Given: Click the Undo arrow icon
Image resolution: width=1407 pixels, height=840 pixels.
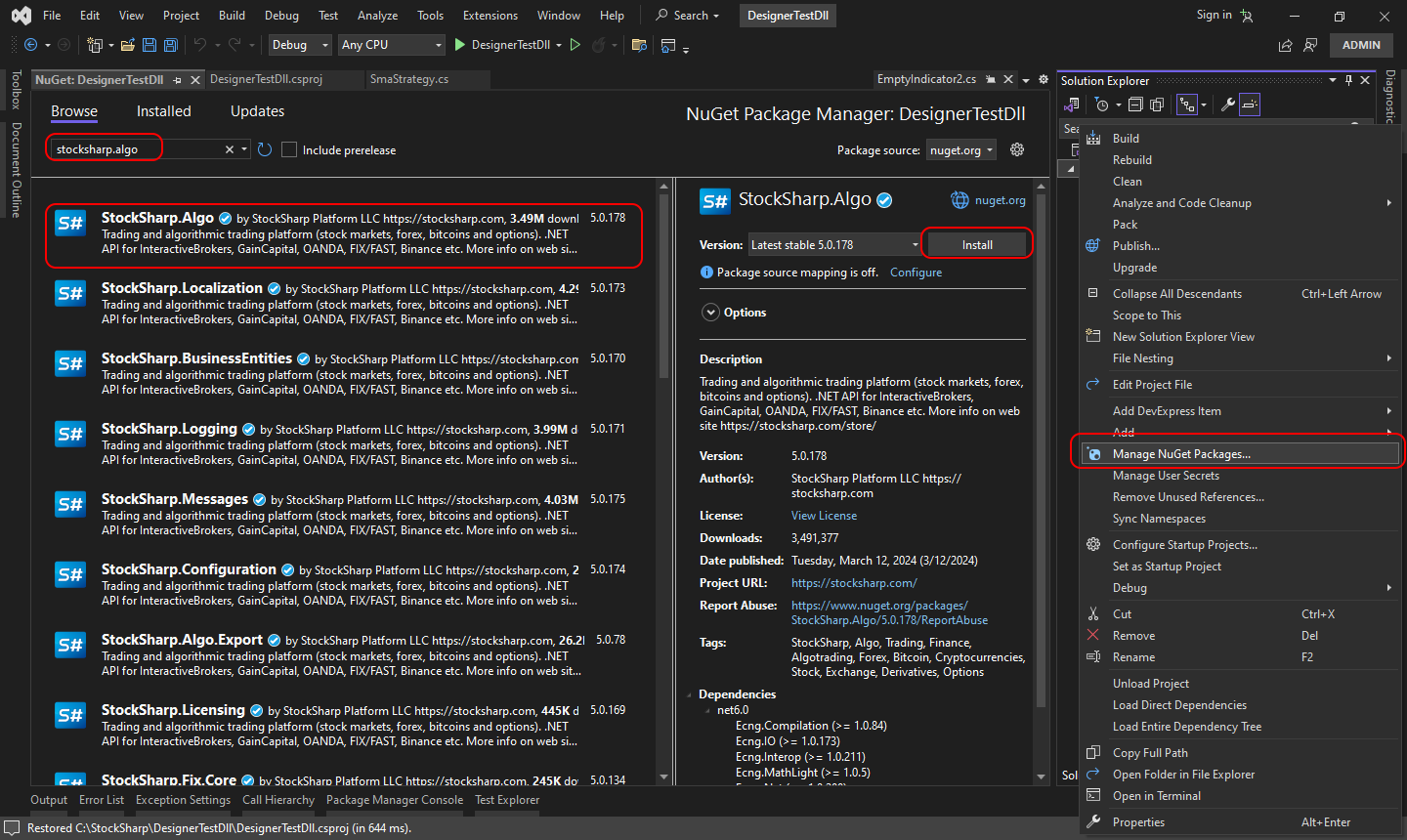Looking at the screenshot, I should coord(200,45).
